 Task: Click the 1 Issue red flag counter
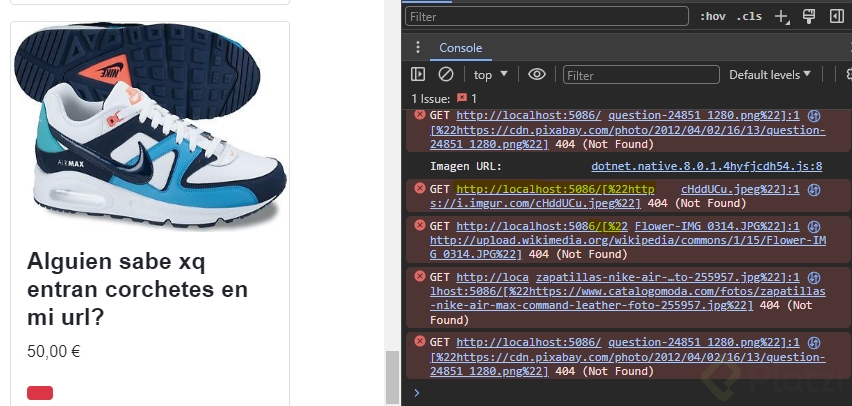coord(467,98)
